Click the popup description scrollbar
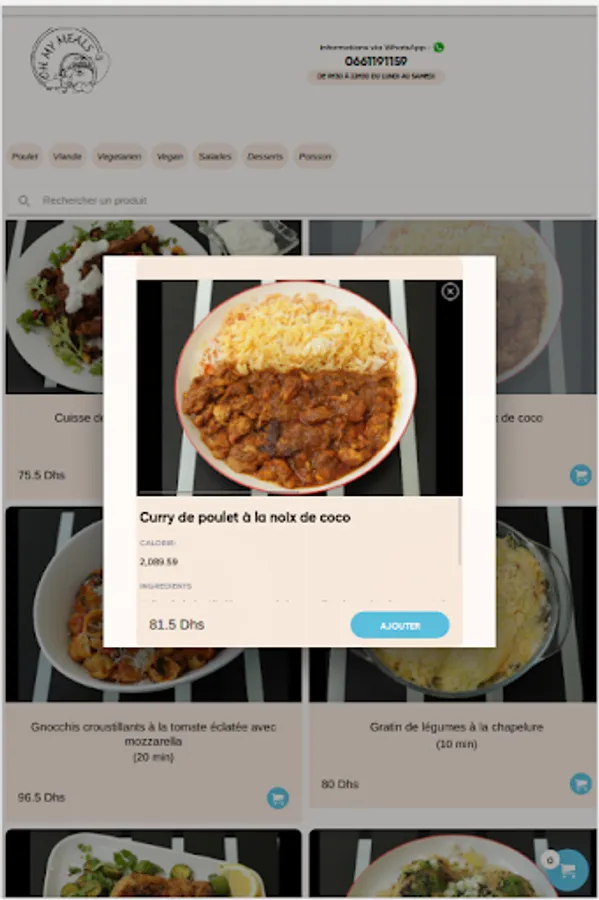Screen dimensions: 599x900 [x=460, y=531]
